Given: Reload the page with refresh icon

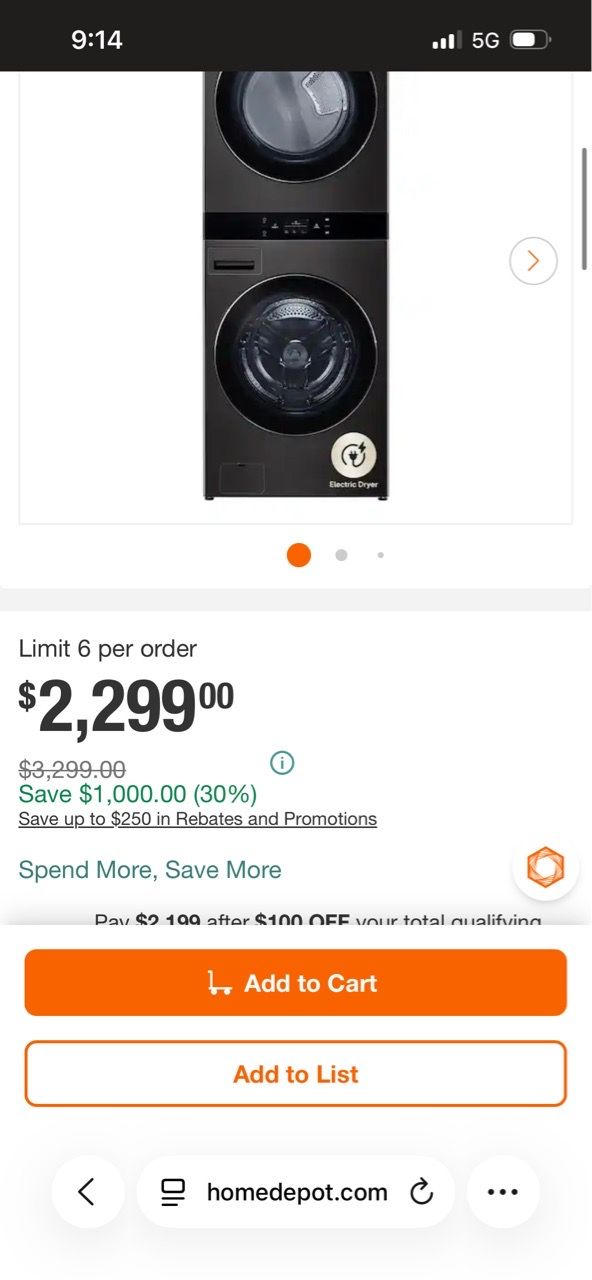Looking at the screenshot, I should pos(421,1192).
